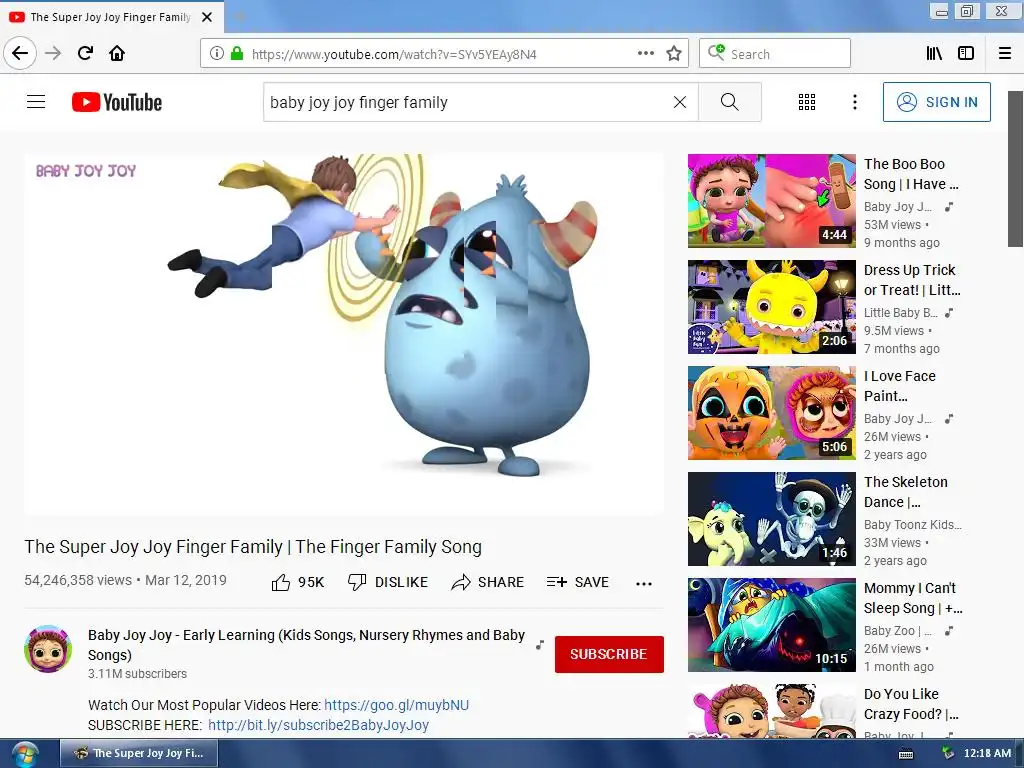Open the Baby Joy Joy channel name link

coord(306,645)
